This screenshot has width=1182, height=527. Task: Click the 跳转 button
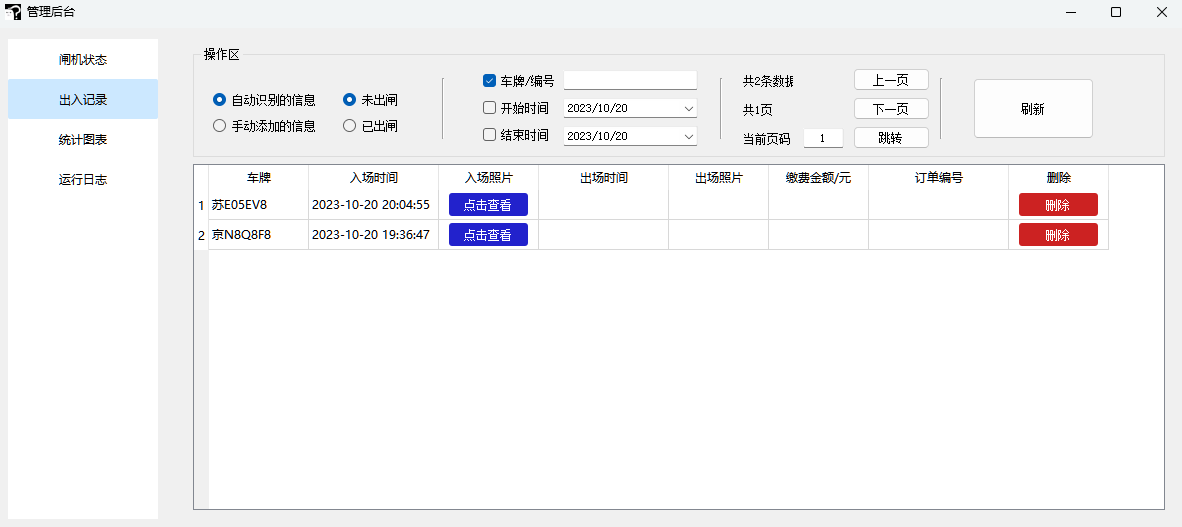(x=891, y=138)
